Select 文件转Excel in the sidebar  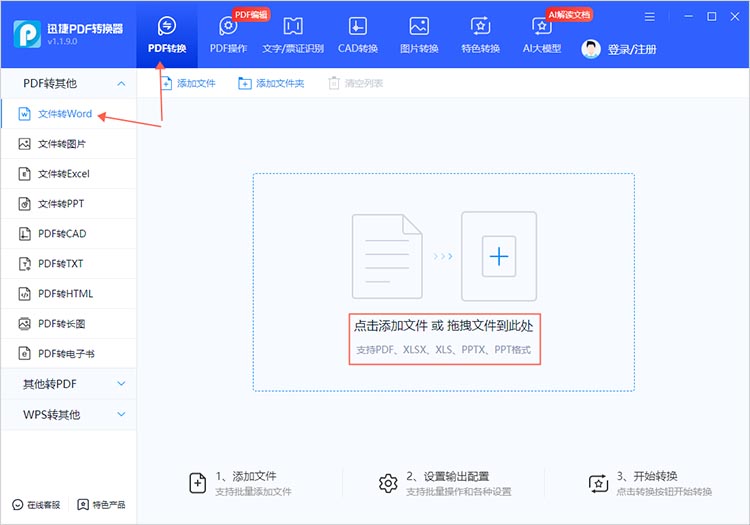pyautogui.click(x=68, y=174)
